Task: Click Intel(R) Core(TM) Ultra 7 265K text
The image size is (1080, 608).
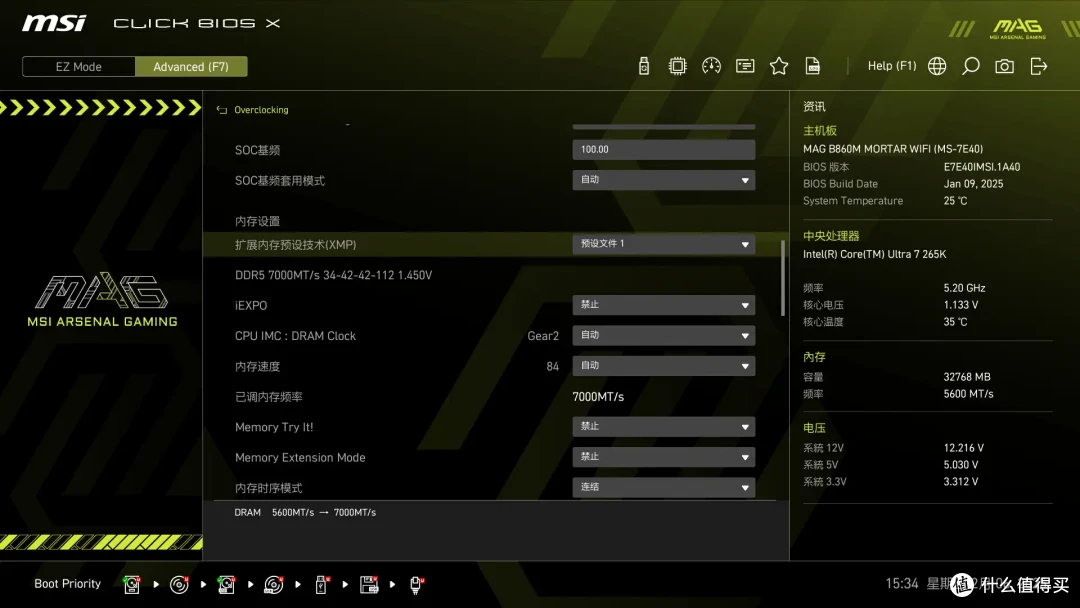Action: [x=874, y=254]
